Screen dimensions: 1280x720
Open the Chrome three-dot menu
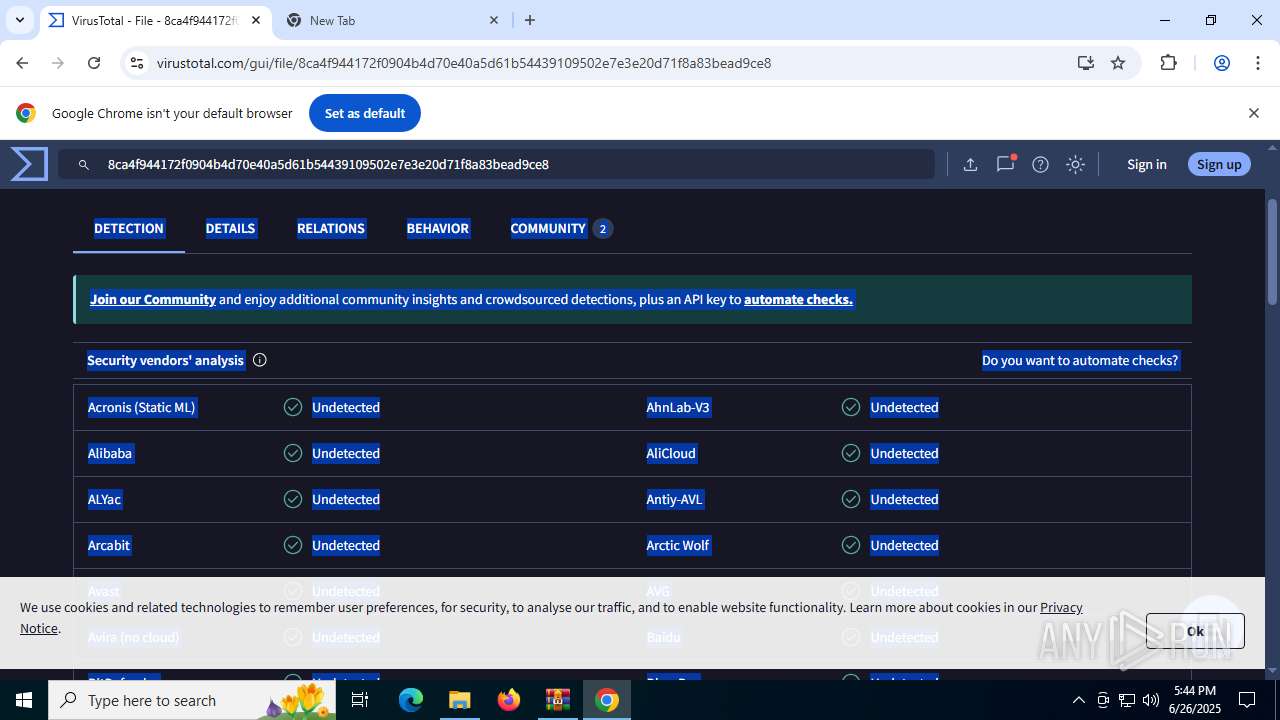click(1258, 63)
